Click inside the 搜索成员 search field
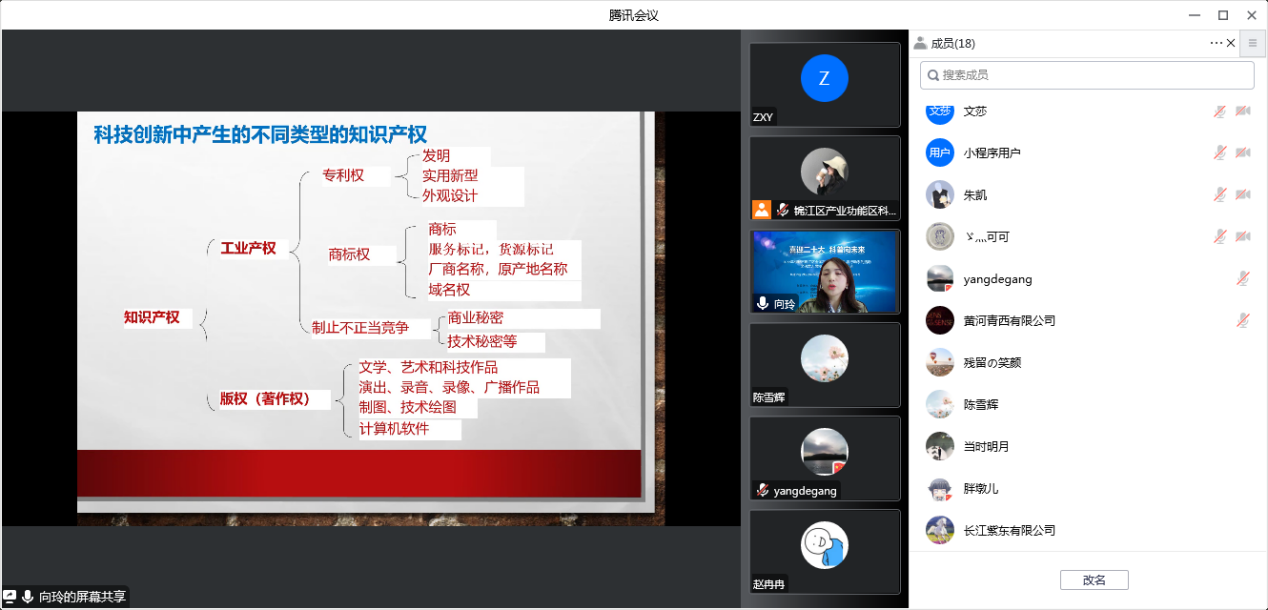The height and width of the screenshot is (610, 1268). click(x=1086, y=74)
